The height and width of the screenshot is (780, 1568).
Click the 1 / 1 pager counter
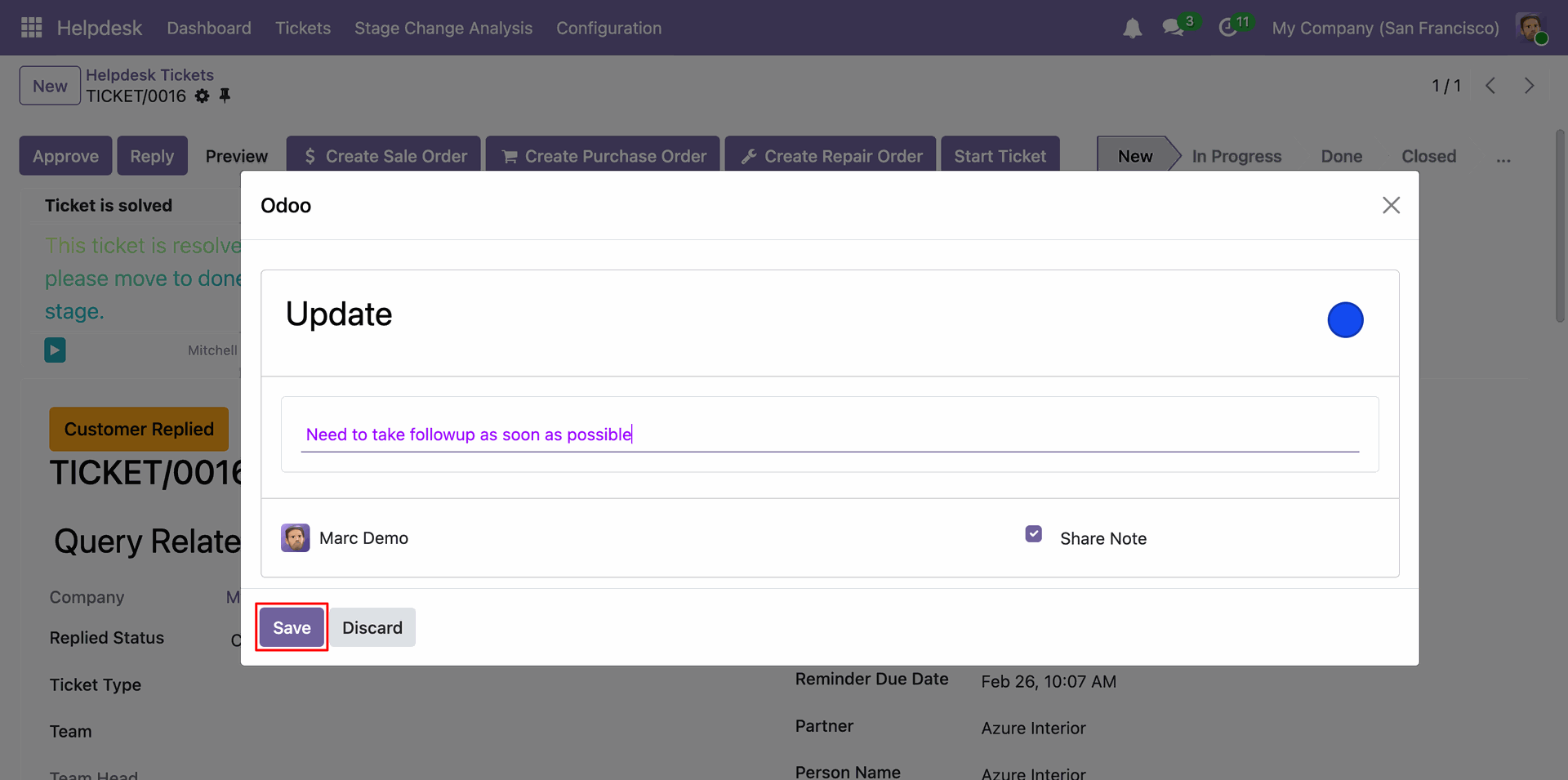pos(1446,86)
